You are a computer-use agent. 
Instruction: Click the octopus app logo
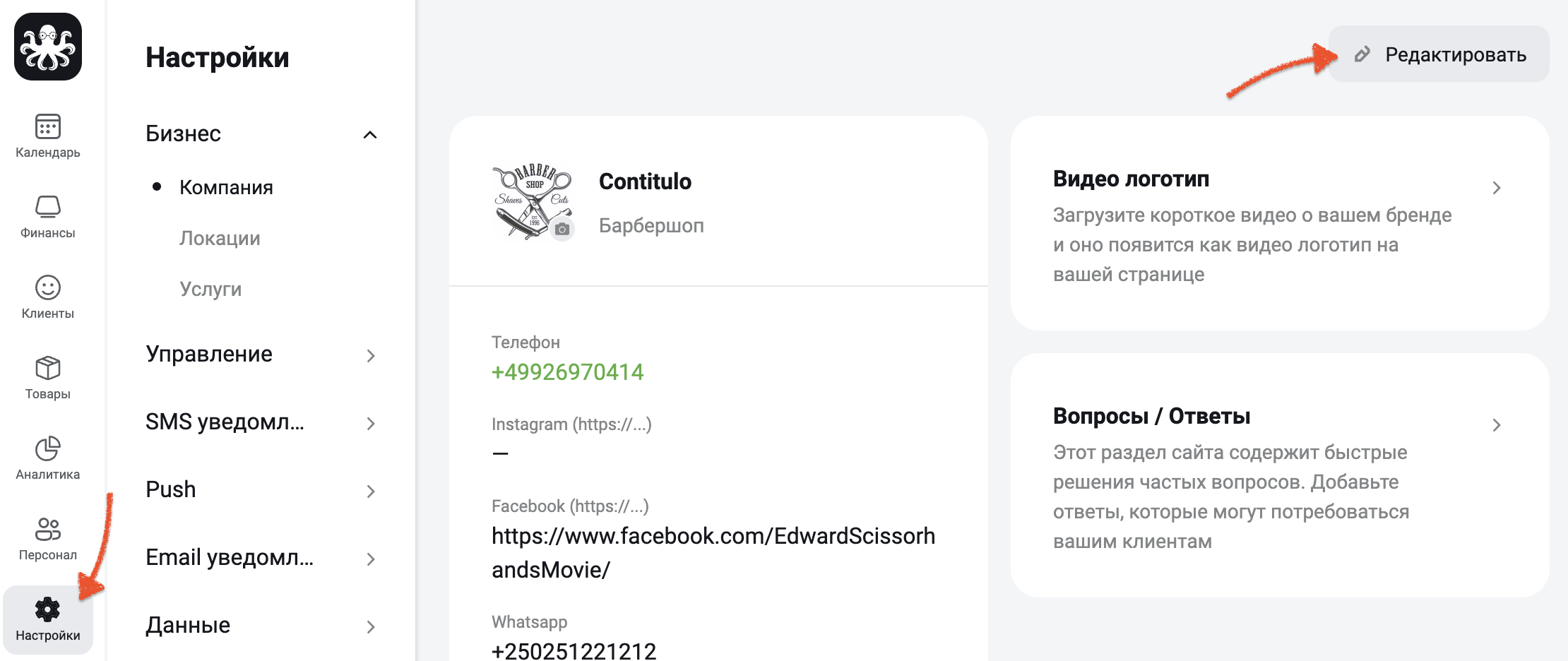point(48,47)
